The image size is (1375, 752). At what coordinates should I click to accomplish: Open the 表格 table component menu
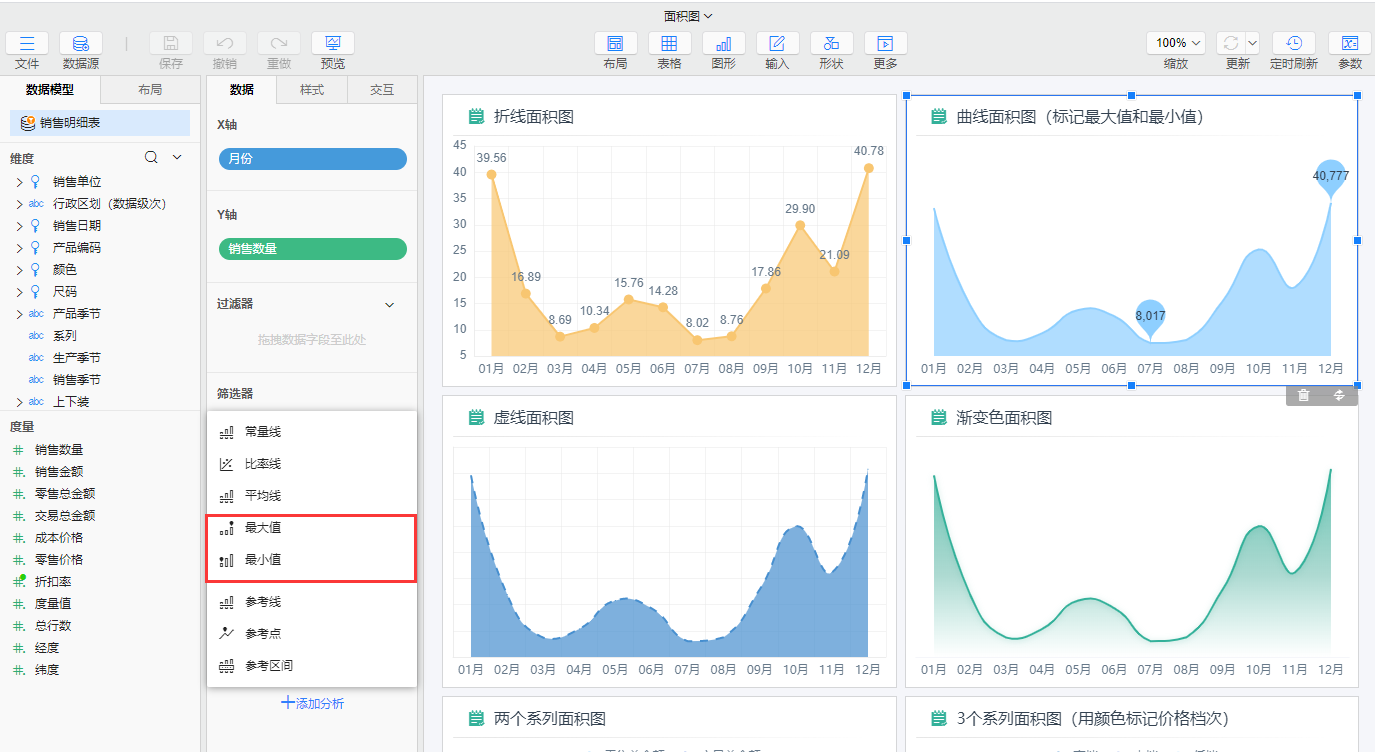[670, 43]
